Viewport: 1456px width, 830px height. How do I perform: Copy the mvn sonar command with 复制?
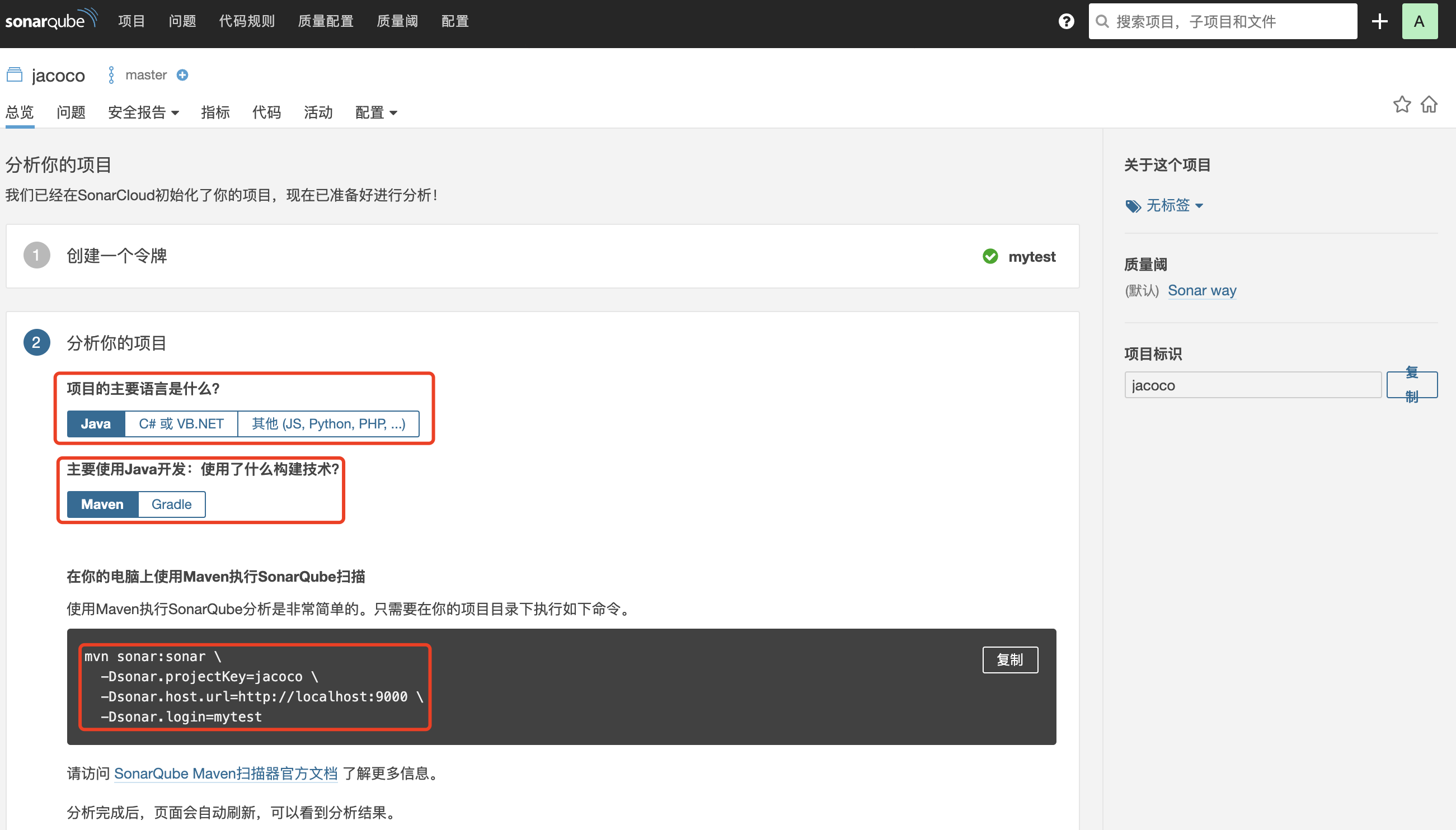click(1009, 659)
